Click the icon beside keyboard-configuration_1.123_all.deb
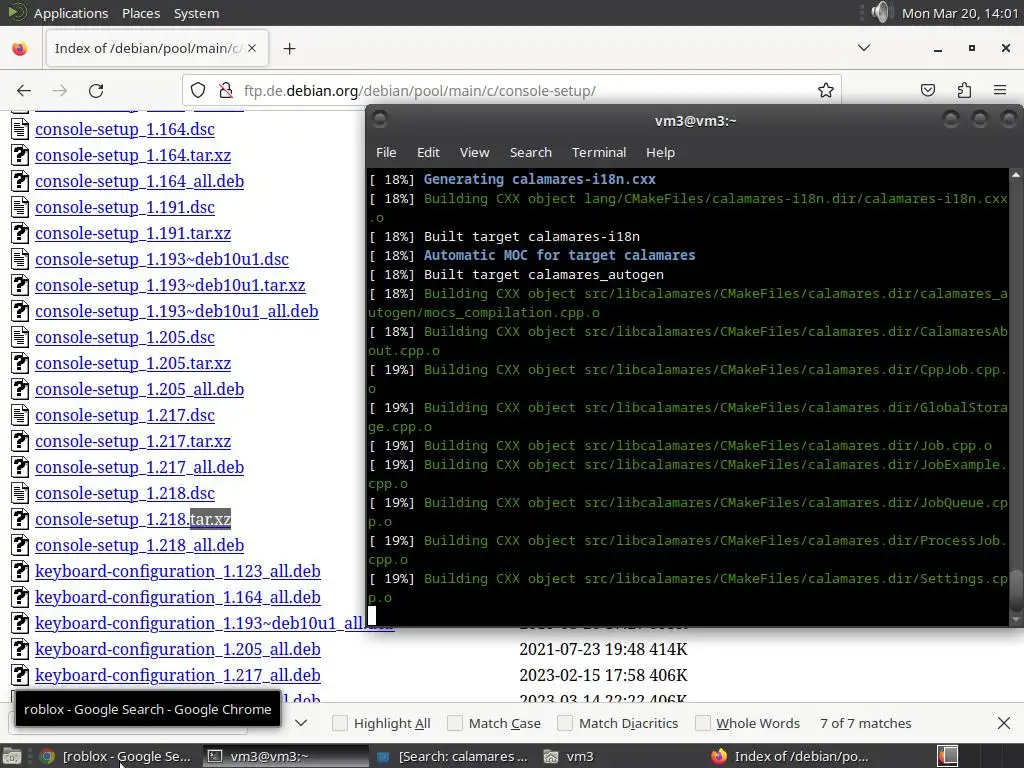 point(20,571)
